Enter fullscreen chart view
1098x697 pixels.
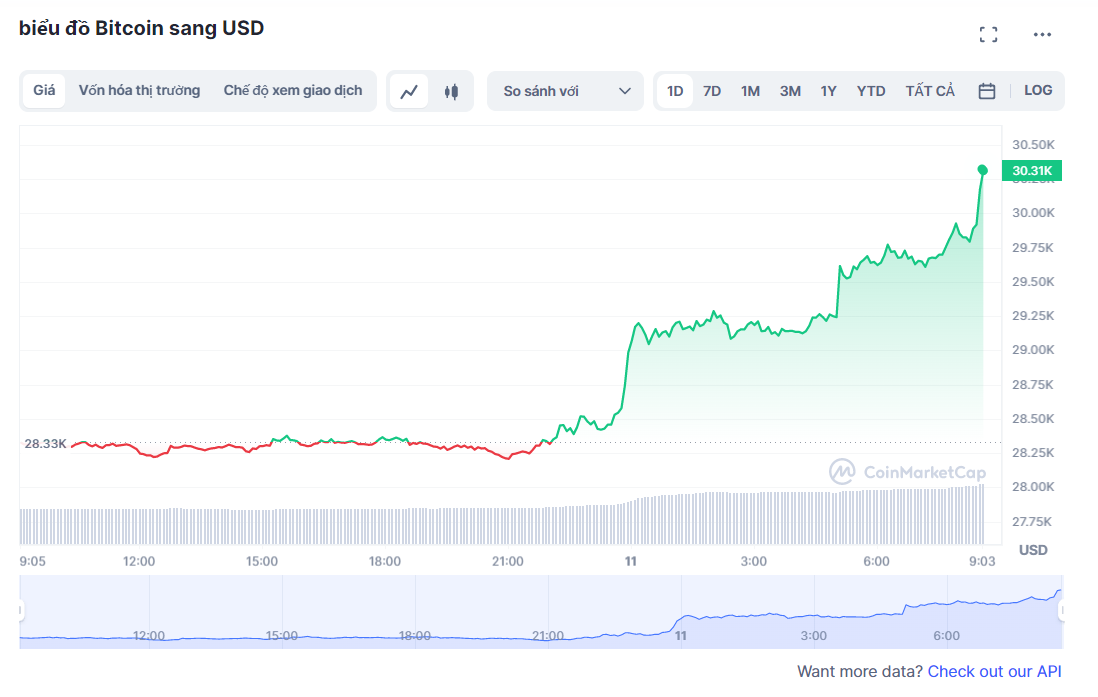(x=988, y=33)
